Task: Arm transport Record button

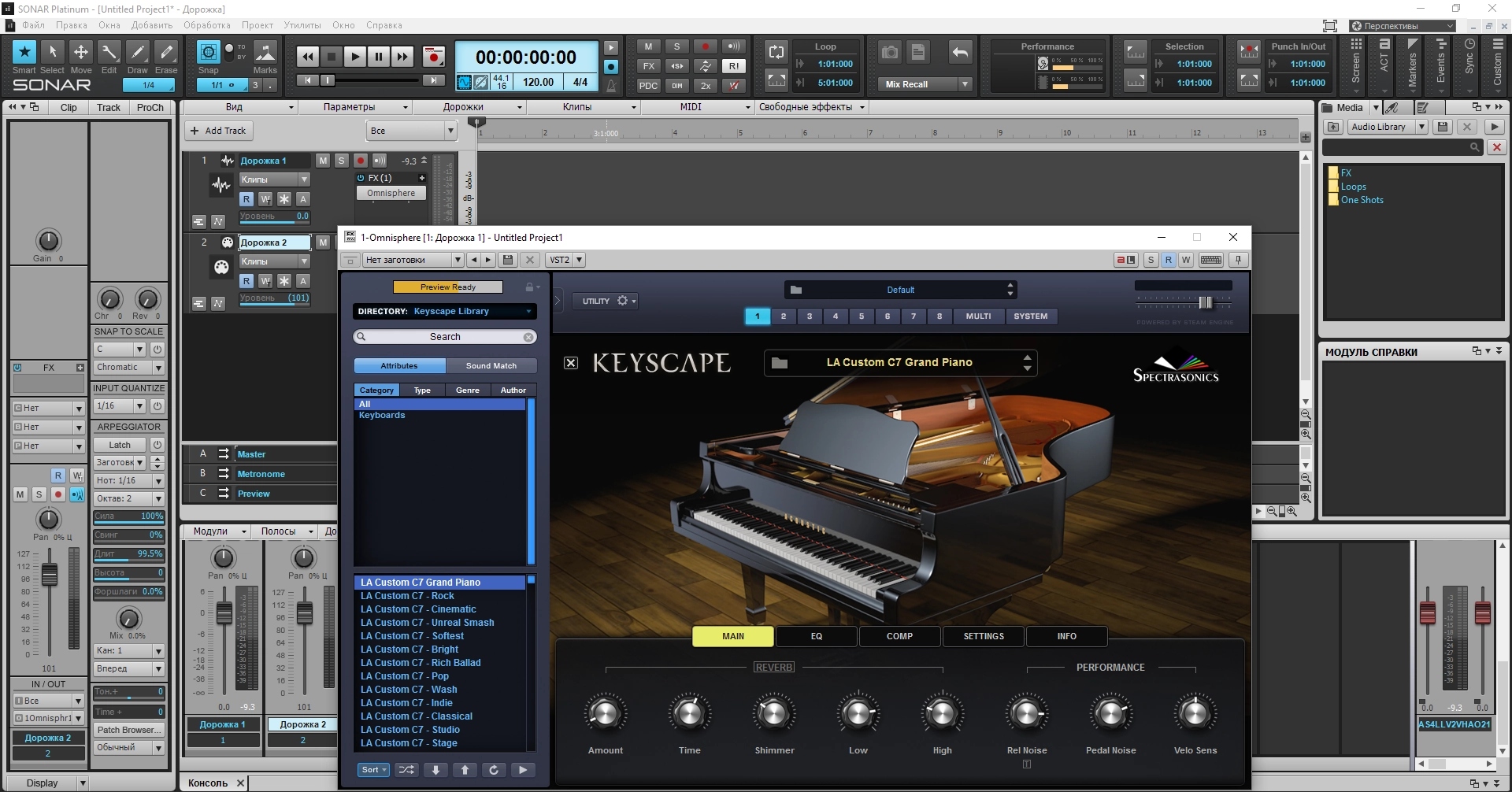Action: point(433,57)
